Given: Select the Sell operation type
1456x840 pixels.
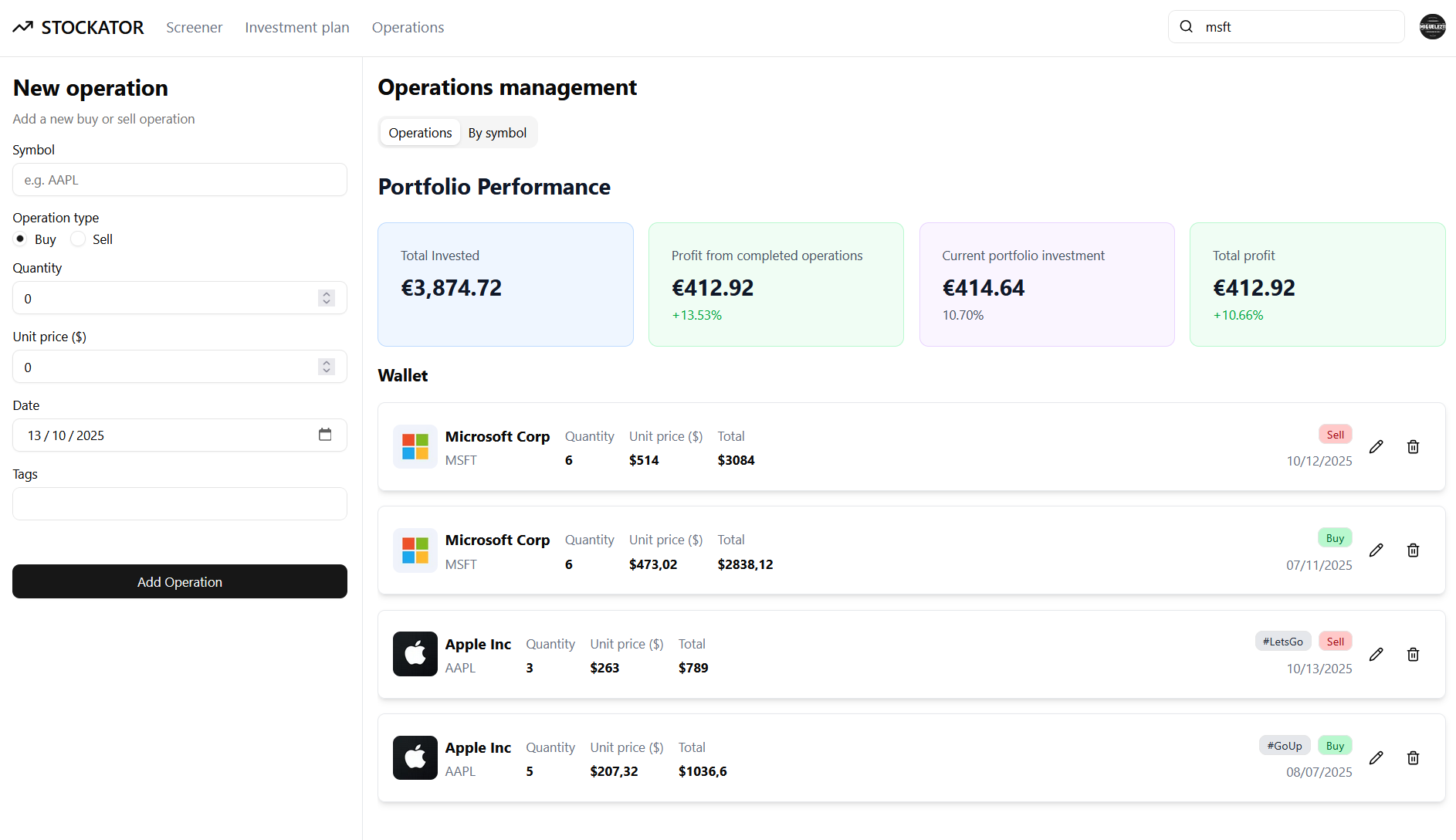Looking at the screenshot, I should click(79, 239).
